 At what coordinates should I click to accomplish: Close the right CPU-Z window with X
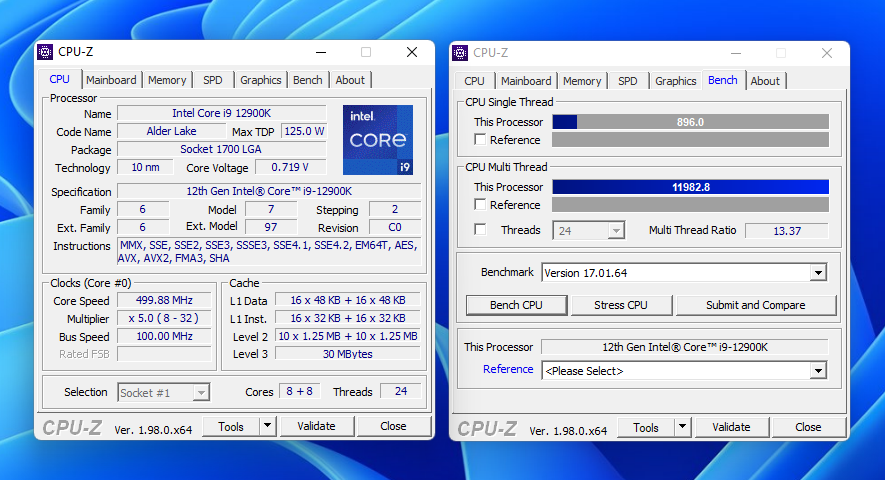pos(827,53)
